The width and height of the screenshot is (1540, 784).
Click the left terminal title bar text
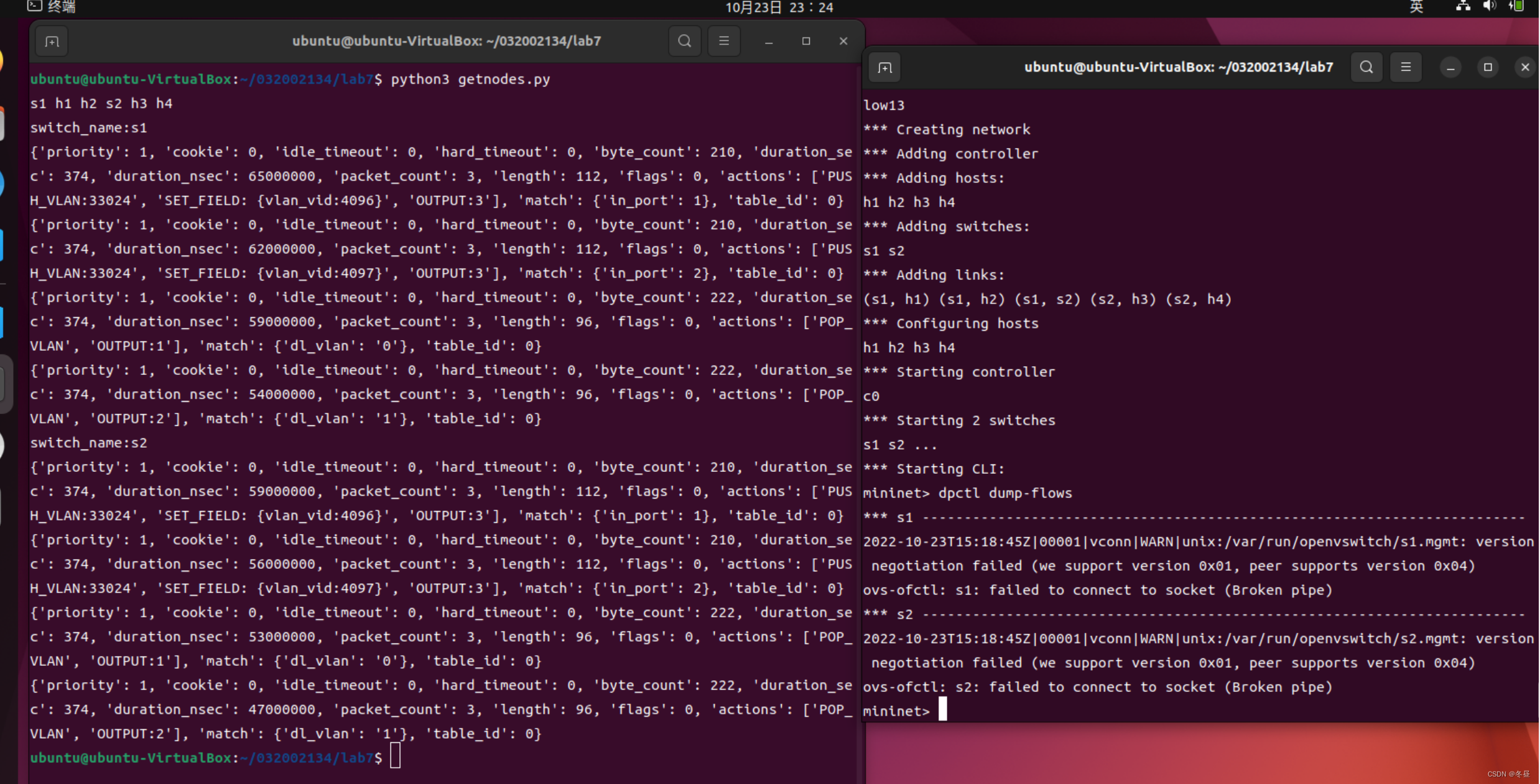(x=447, y=41)
